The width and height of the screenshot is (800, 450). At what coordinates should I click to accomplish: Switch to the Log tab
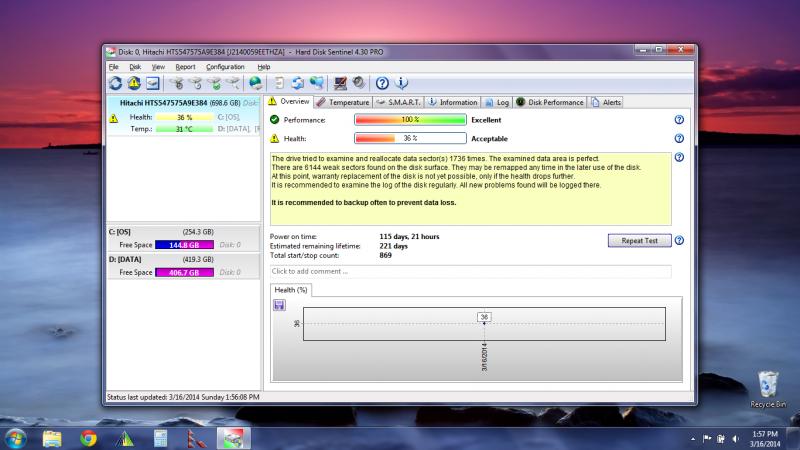[497, 102]
